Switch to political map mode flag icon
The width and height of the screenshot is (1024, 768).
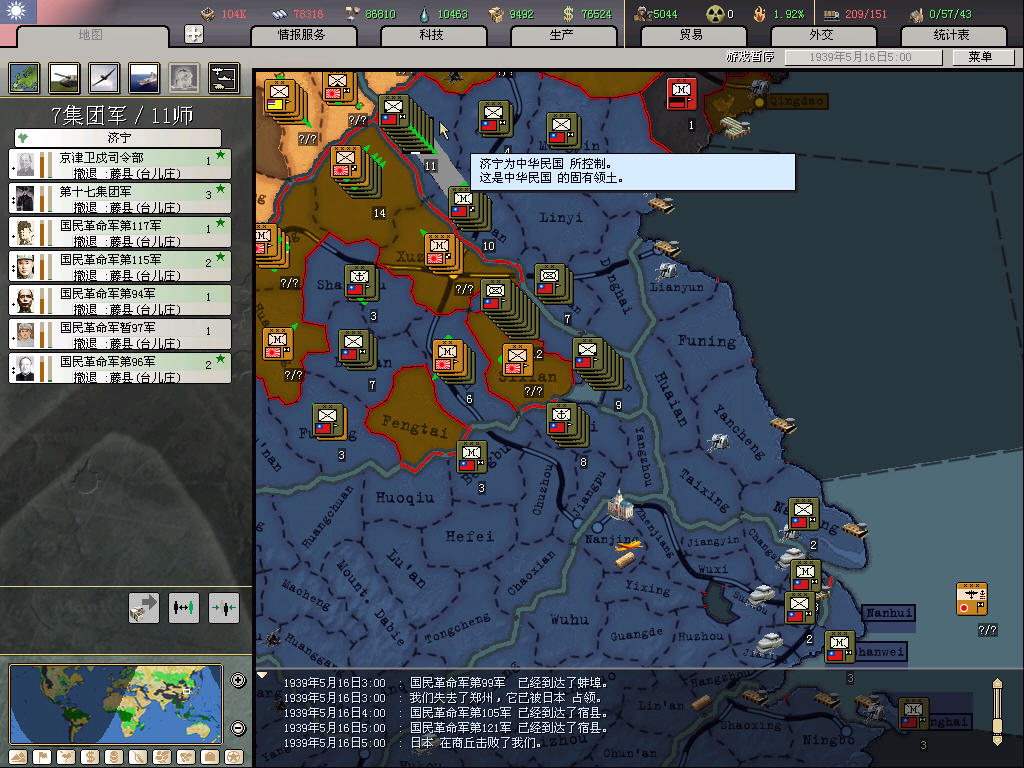pyautogui.click(x=42, y=757)
